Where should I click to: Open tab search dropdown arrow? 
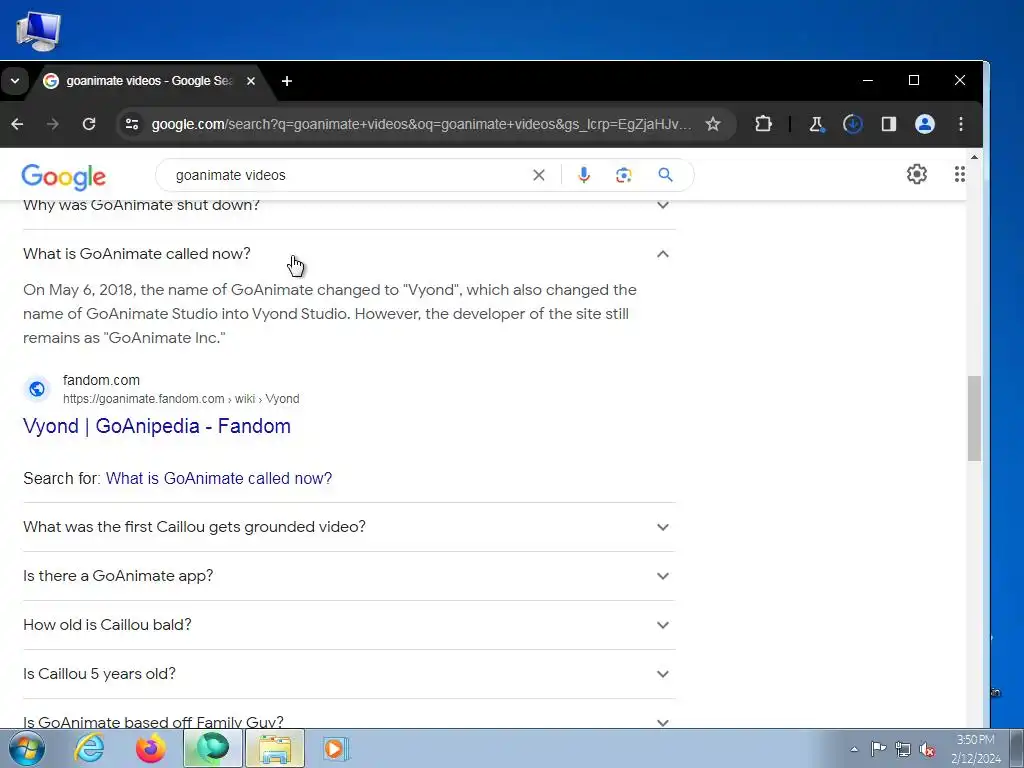click(x=14, y=81)
